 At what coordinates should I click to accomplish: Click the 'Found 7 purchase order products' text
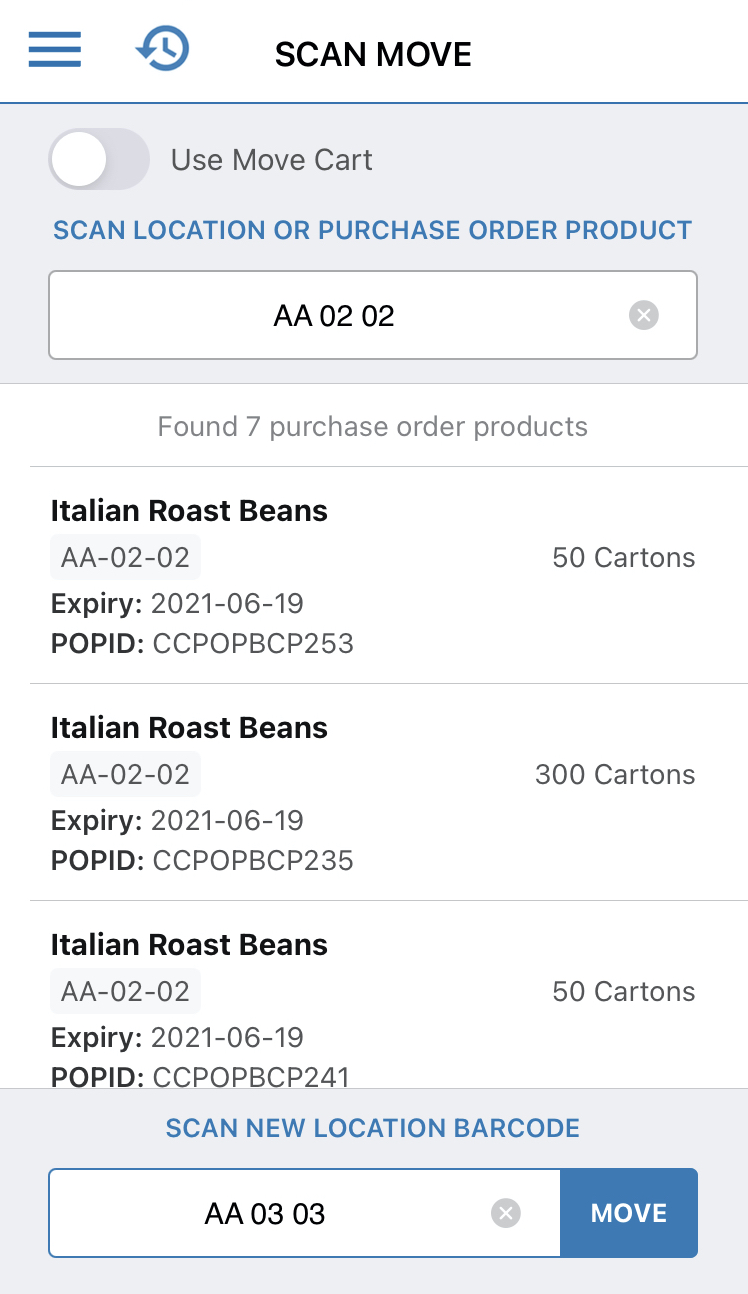point(373,427)
